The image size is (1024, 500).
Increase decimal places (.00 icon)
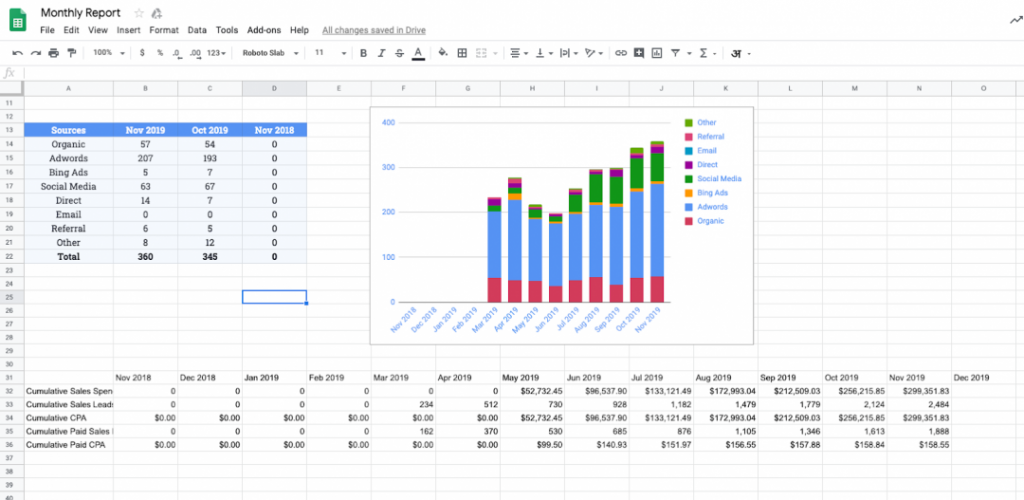click(x=195, y=53)
